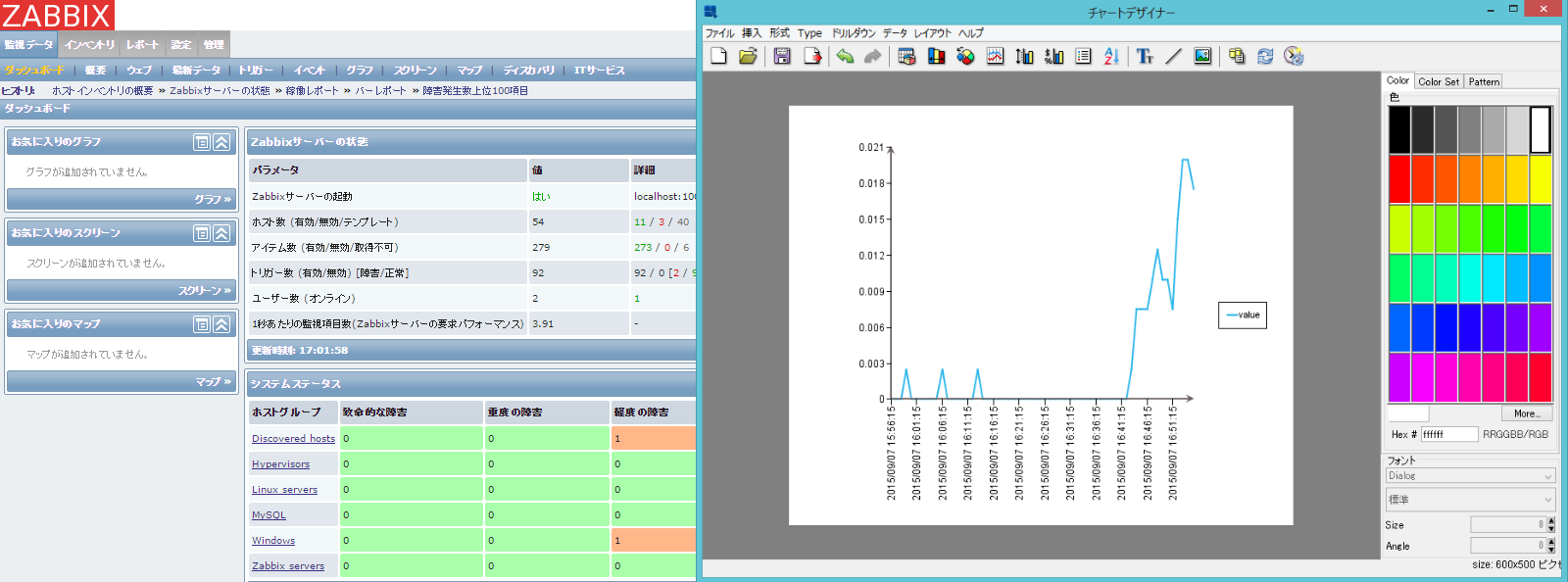Pick the pure red swatch in the second row

coord(1399,179)
